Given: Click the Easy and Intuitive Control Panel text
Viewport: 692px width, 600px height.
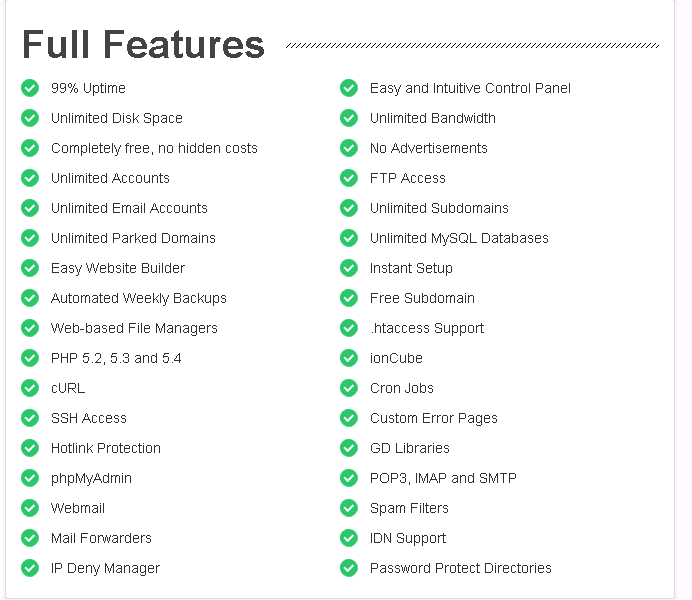Looking at the screenshot, I should (x=470, y=88).
